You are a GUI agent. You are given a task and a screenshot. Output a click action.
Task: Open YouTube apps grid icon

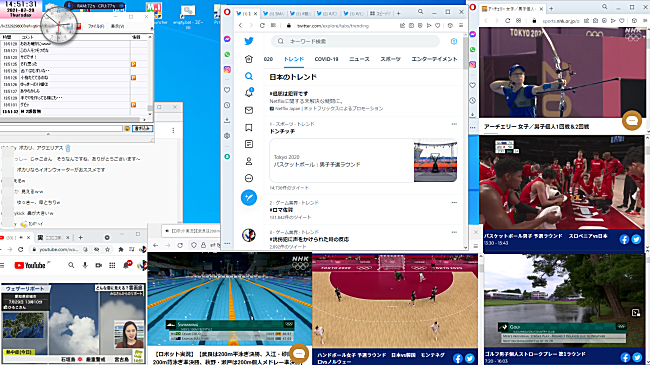click(x=112, y=265)
